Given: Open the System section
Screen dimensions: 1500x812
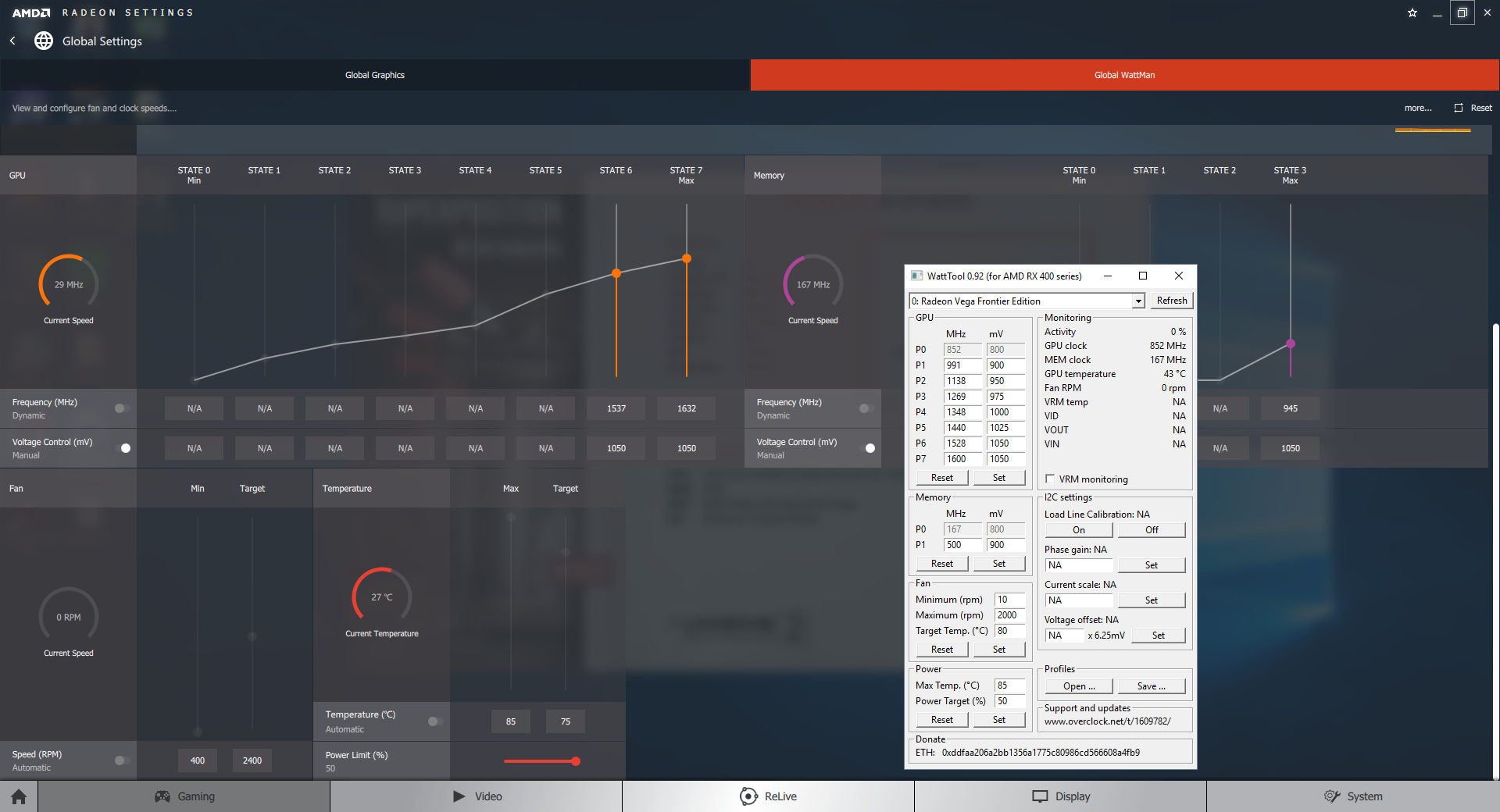Looking at the screenshot, I should (x=1353, y=796).
